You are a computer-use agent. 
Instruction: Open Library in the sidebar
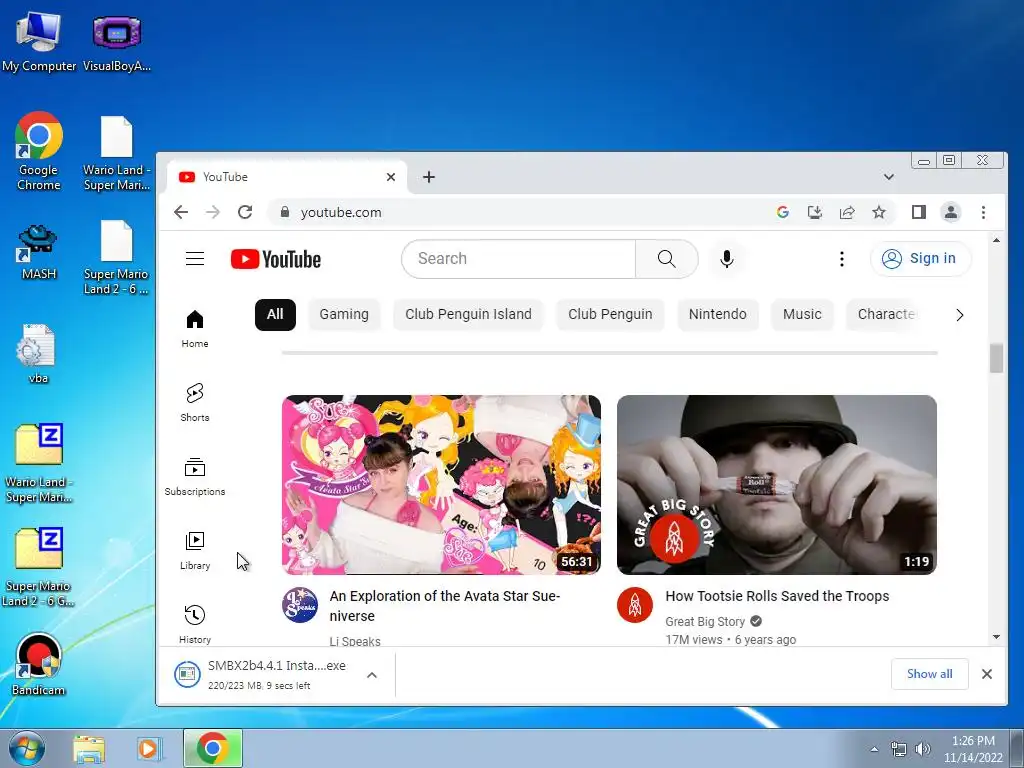coord(195,551)
